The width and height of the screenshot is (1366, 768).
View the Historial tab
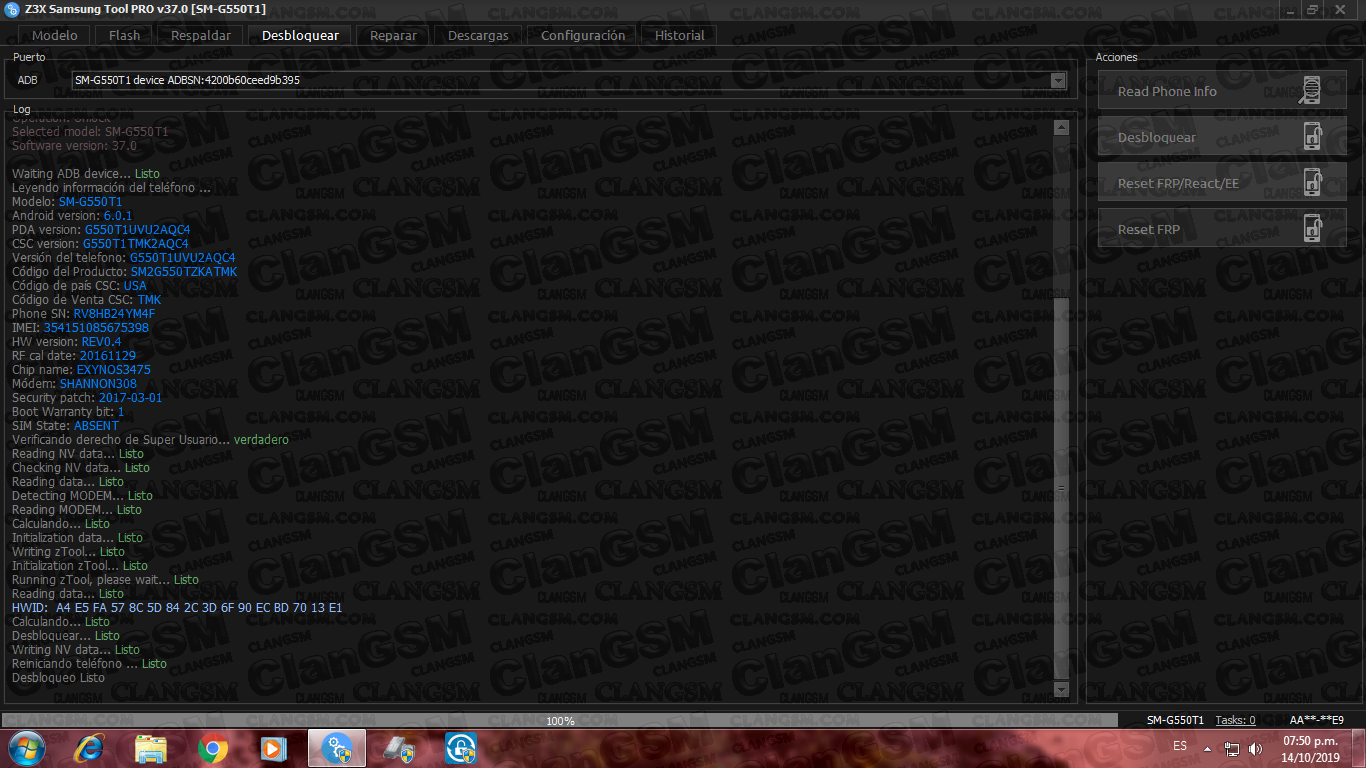680,35
